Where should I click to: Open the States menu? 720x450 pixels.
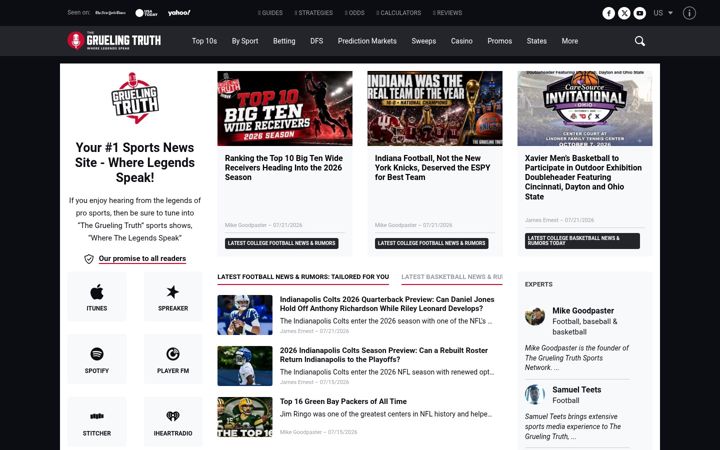pos(537,41)
